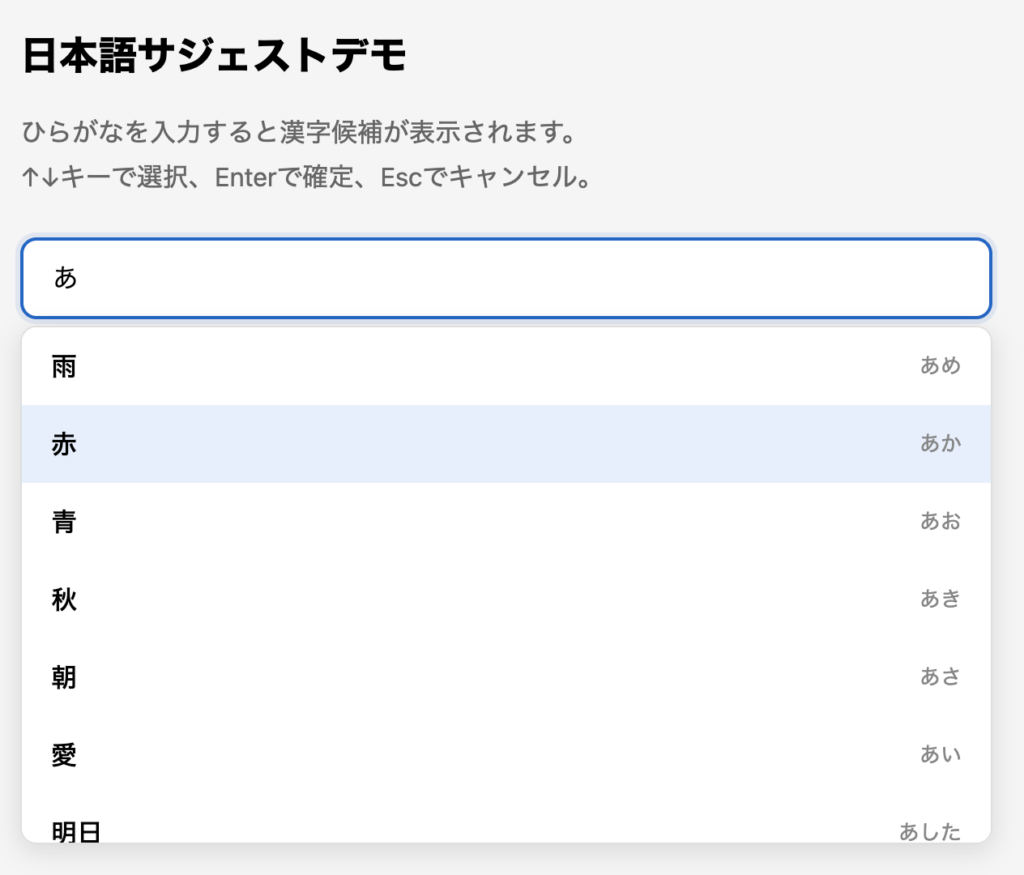This screenshot has width=1024, height=875.
Task: Click the あき reading beside 秋
Action: pos(940,599)
